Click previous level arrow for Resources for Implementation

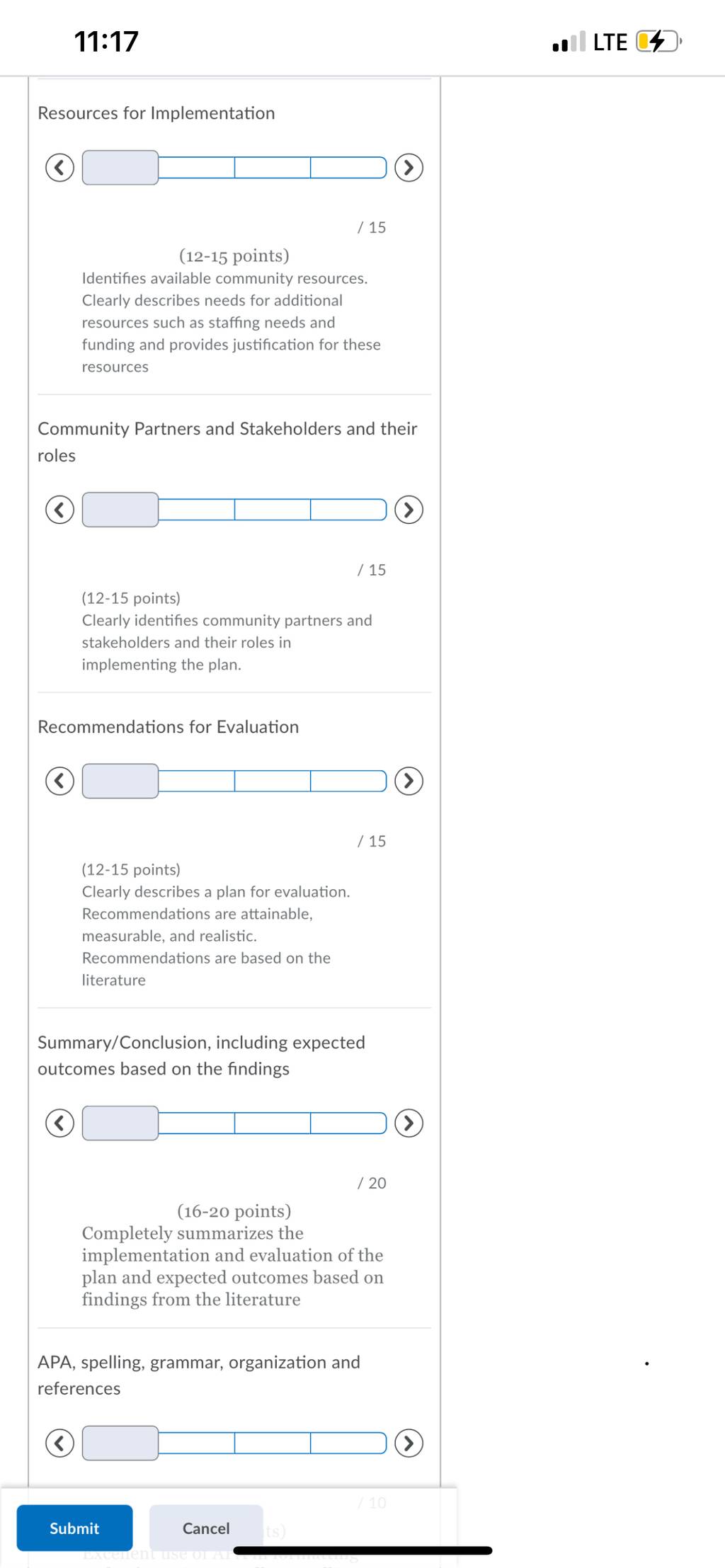point(59,168)
